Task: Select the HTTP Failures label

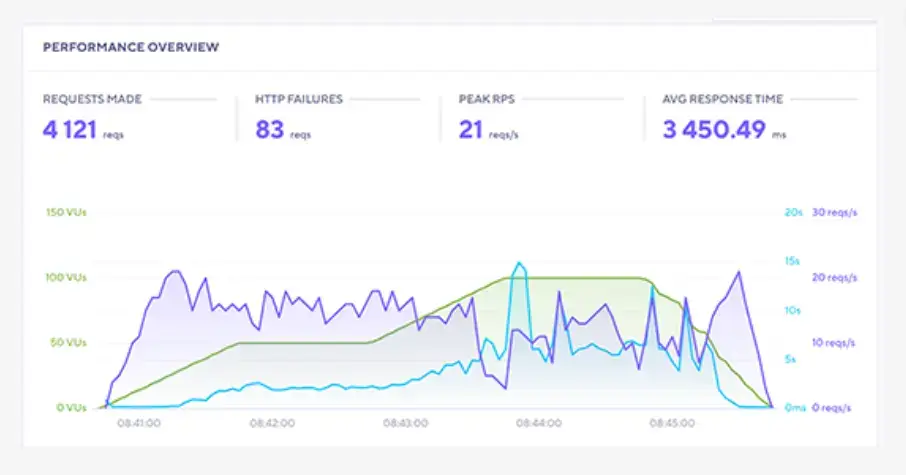Action: point(299,100)
